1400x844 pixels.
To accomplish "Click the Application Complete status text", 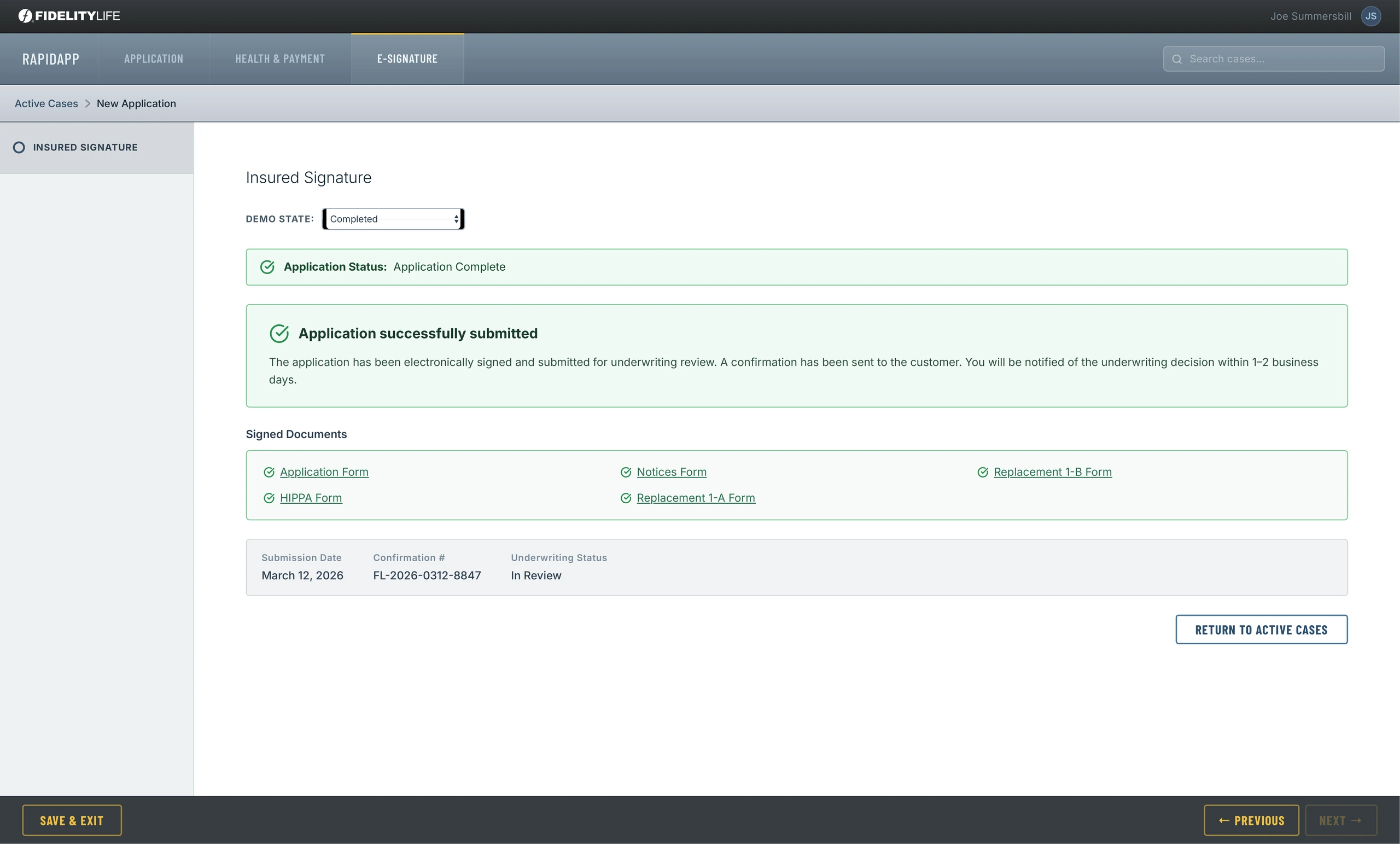I will point(449,267).
